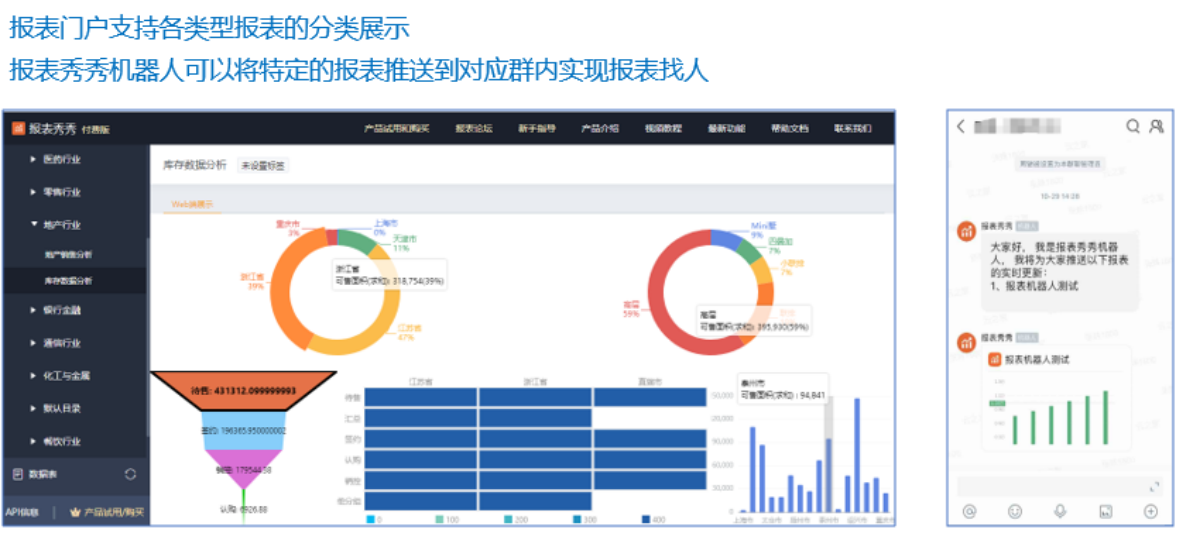Click the expand icon in chat input box
This screenshot has height=540, width=1200.
coord(1155,487)
